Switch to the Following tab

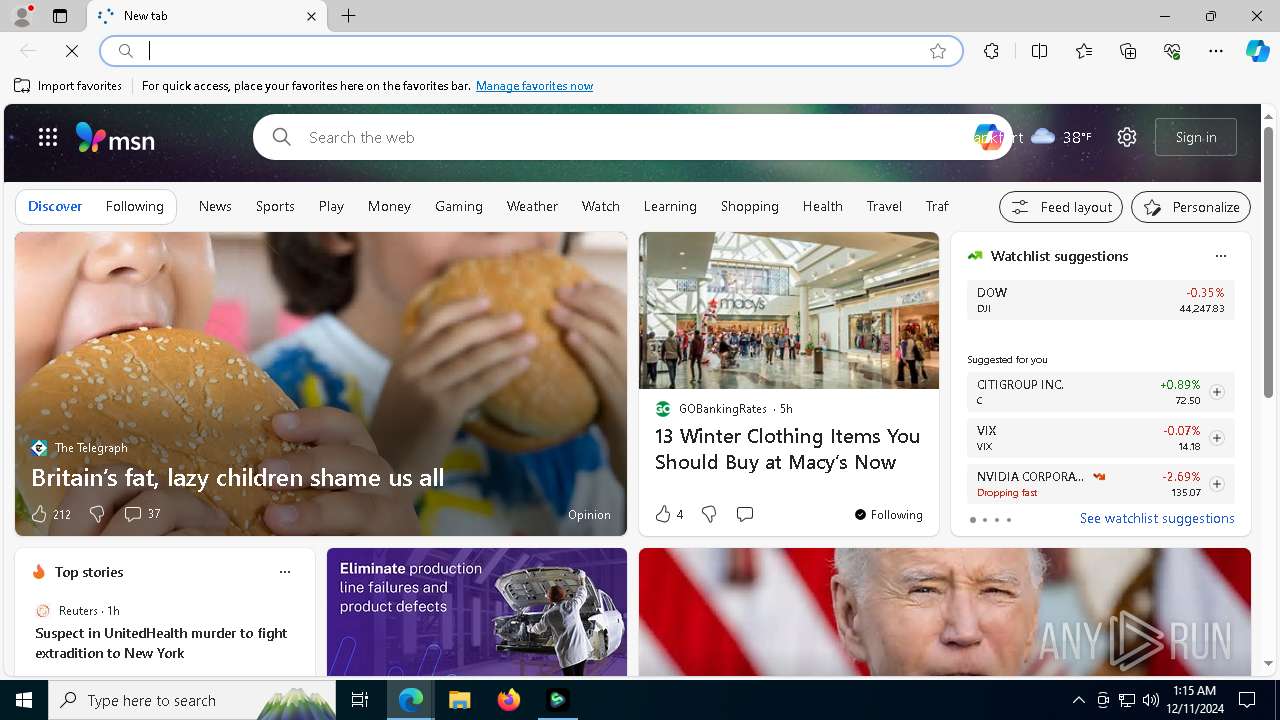coord(134,206)
